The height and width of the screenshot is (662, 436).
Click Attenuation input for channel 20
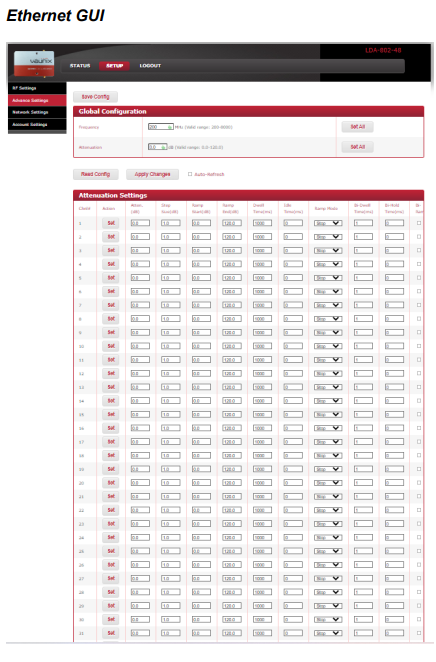(140, 483)
